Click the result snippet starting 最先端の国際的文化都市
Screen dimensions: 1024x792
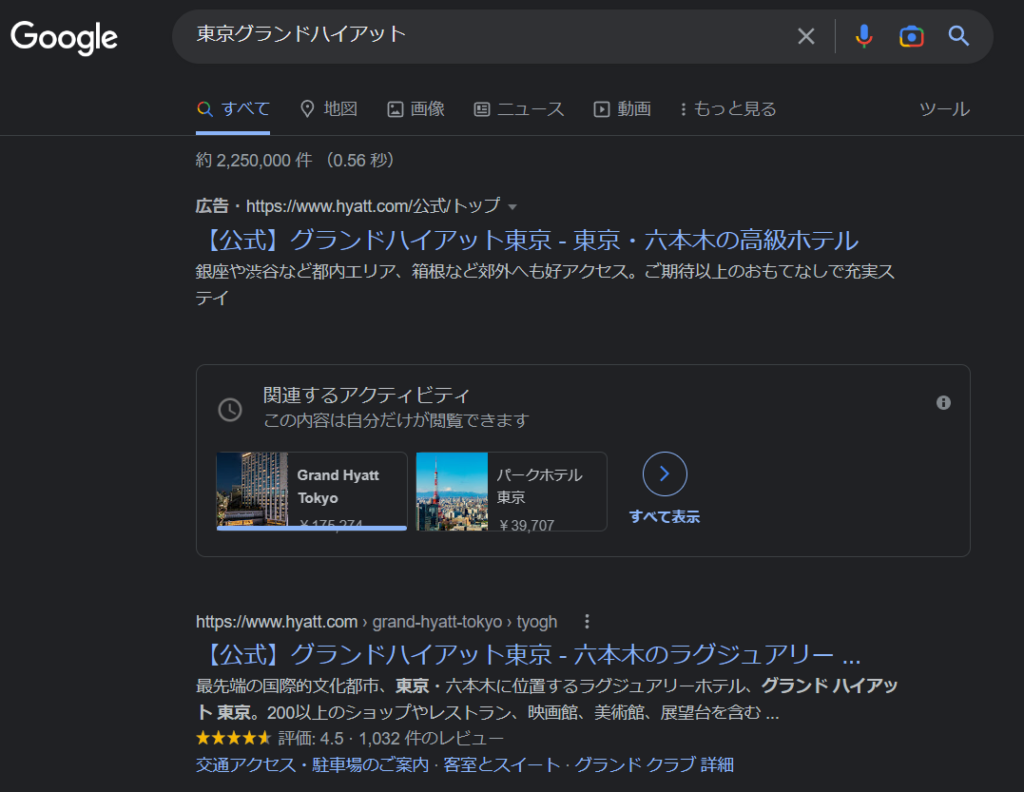tap(547, 699)
